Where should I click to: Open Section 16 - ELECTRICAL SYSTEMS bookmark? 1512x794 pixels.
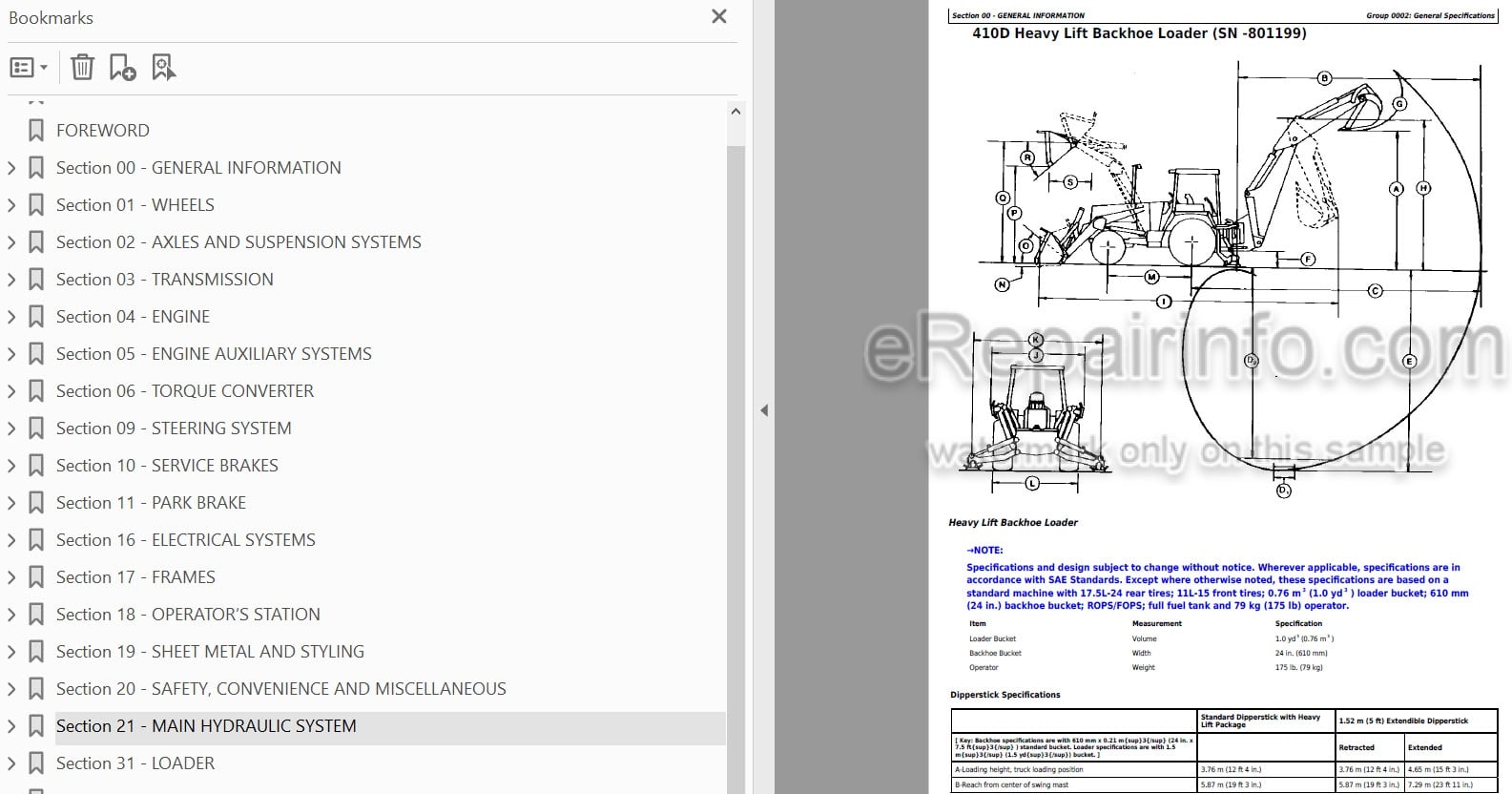point(186,540)
